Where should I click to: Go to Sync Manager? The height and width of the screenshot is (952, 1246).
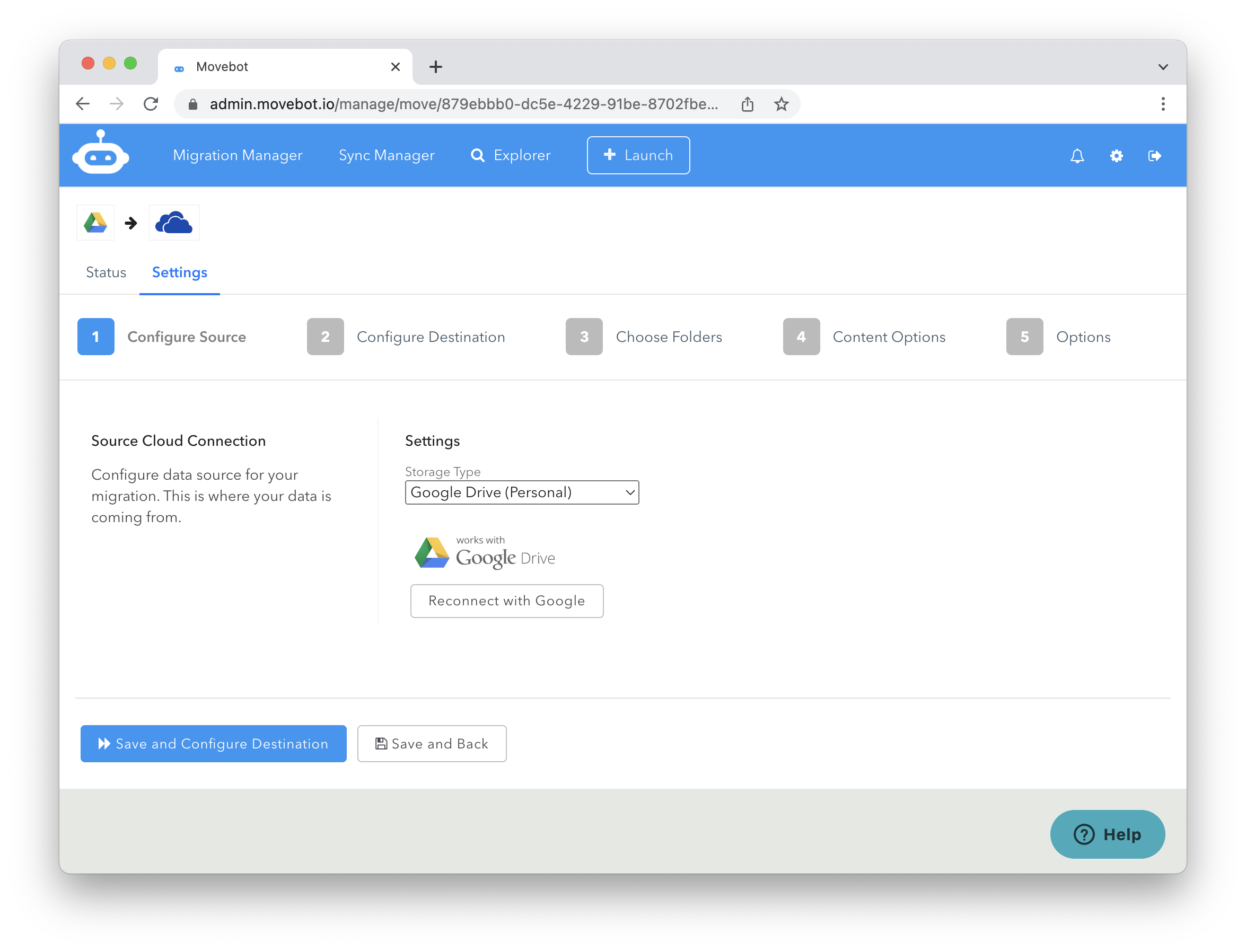386,155
